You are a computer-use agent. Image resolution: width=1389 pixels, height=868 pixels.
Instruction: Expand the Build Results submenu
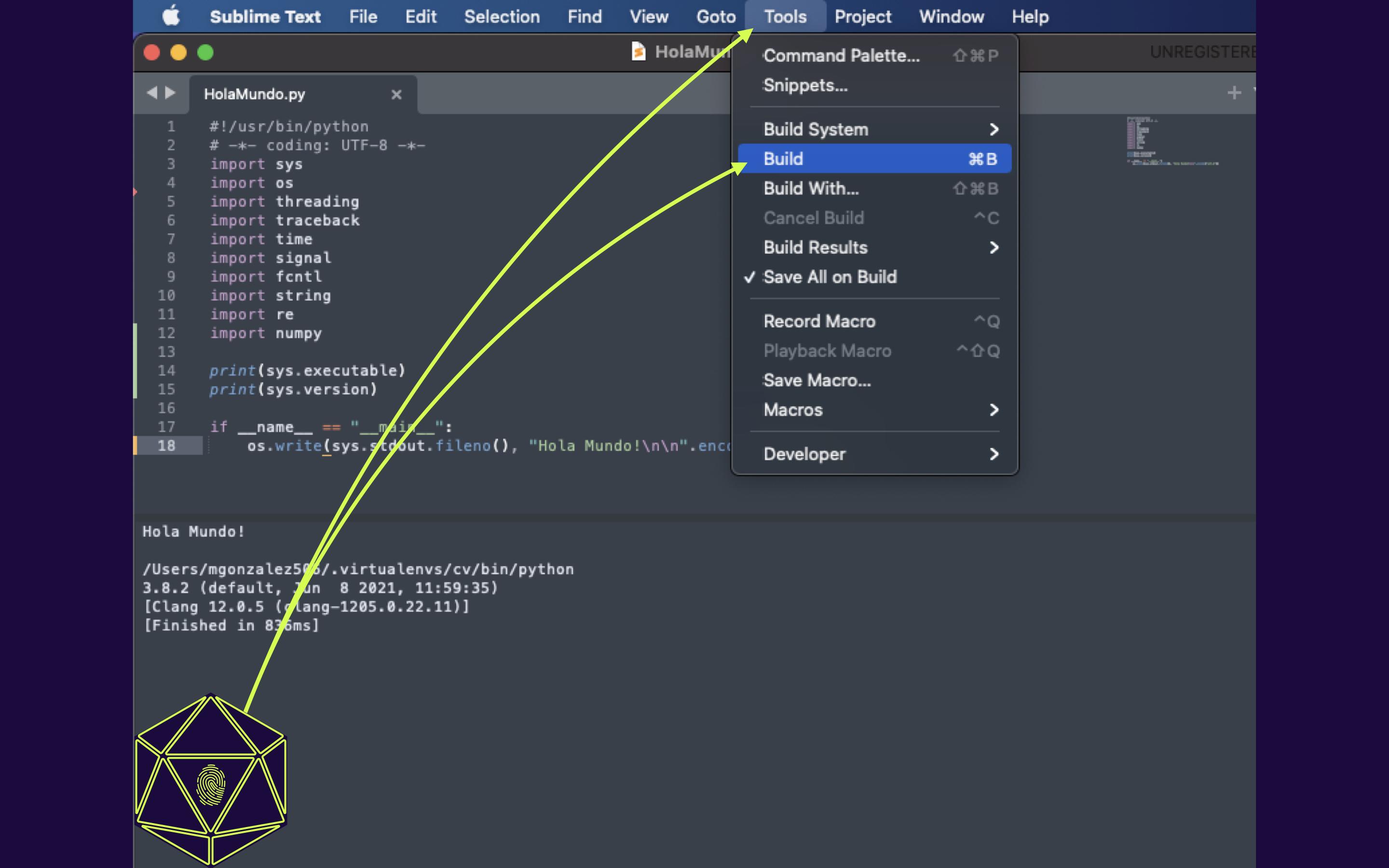pos(815,247)
